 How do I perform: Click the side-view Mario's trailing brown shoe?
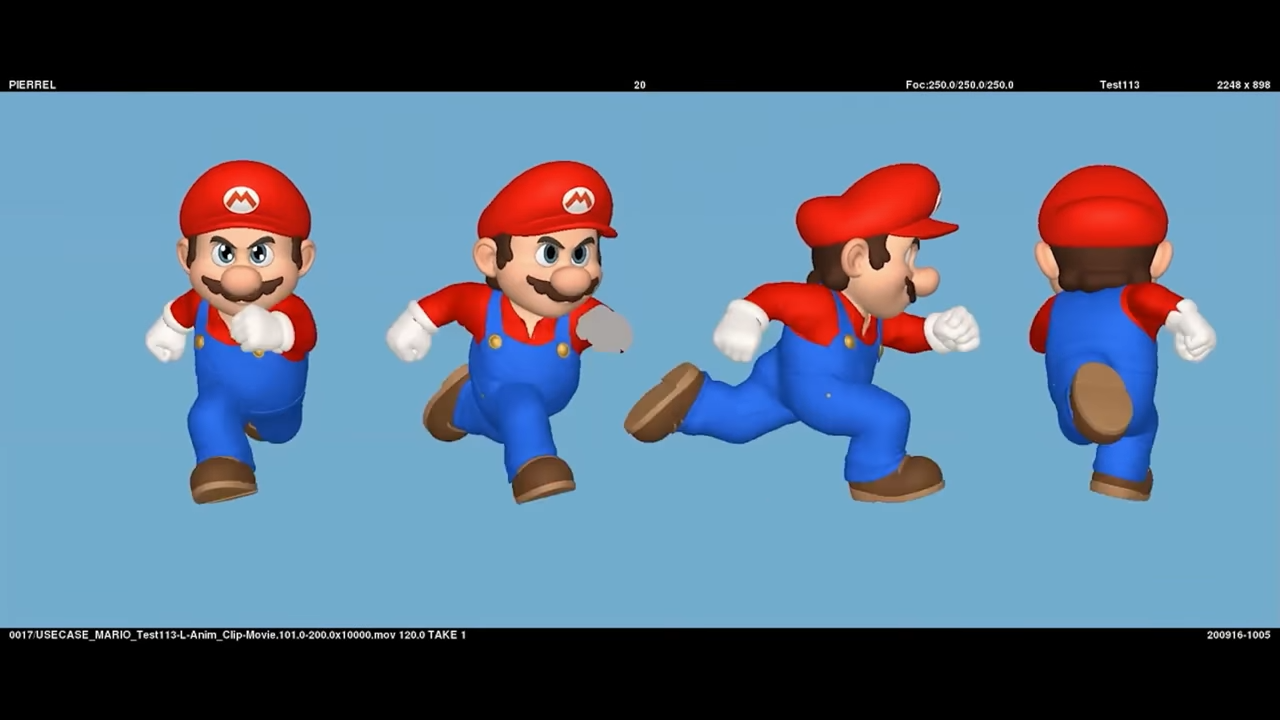click(x=663, y=401)
